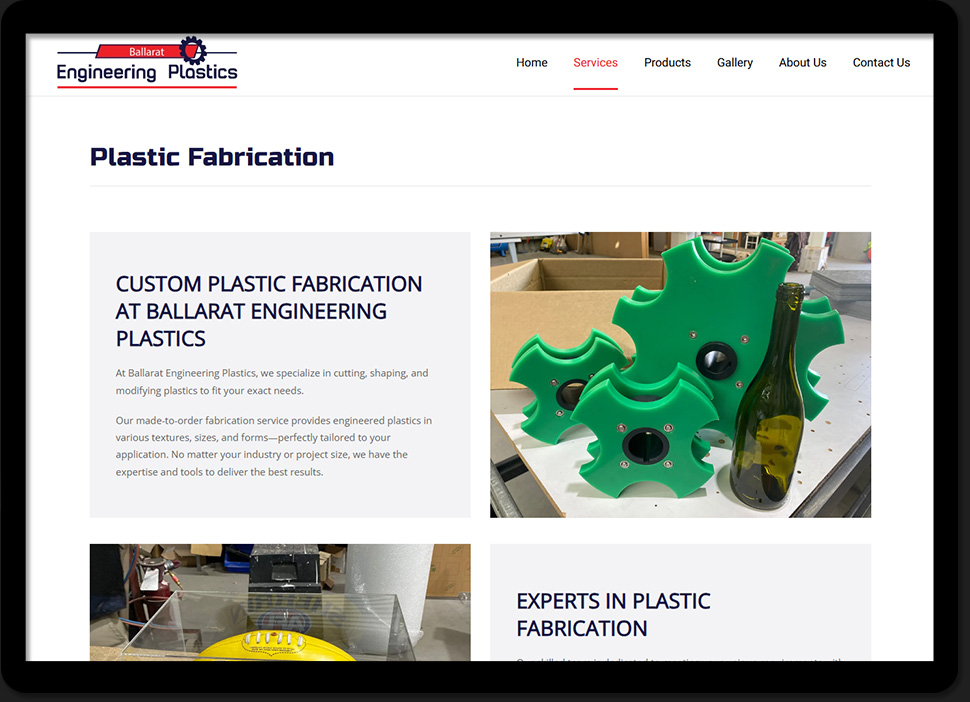Click the gear icon in the logo

point(193,50)
